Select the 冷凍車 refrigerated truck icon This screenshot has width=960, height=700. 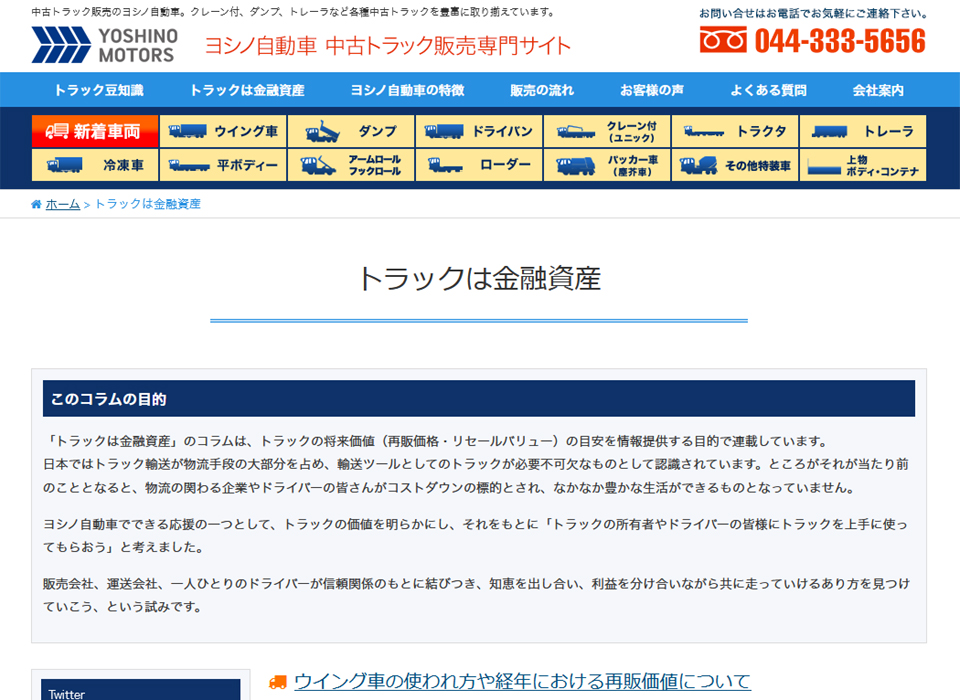click(x=97, y=164)
